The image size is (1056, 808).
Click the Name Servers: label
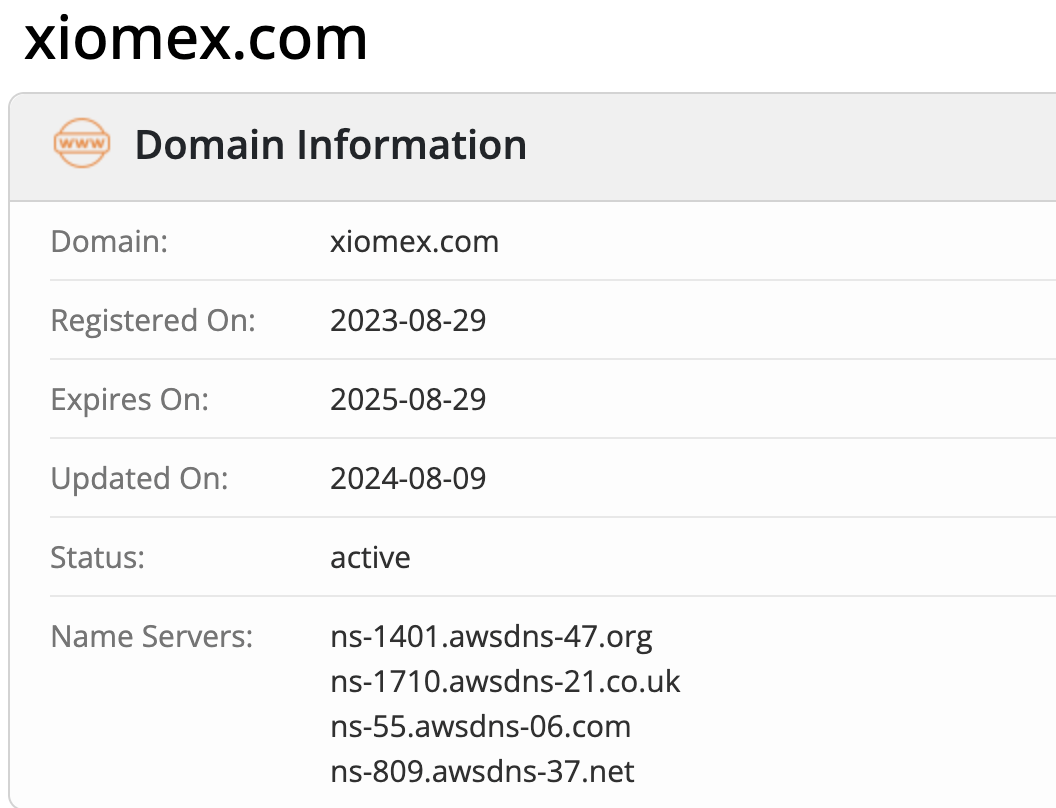pyautogui.click(x=152, y=637)
